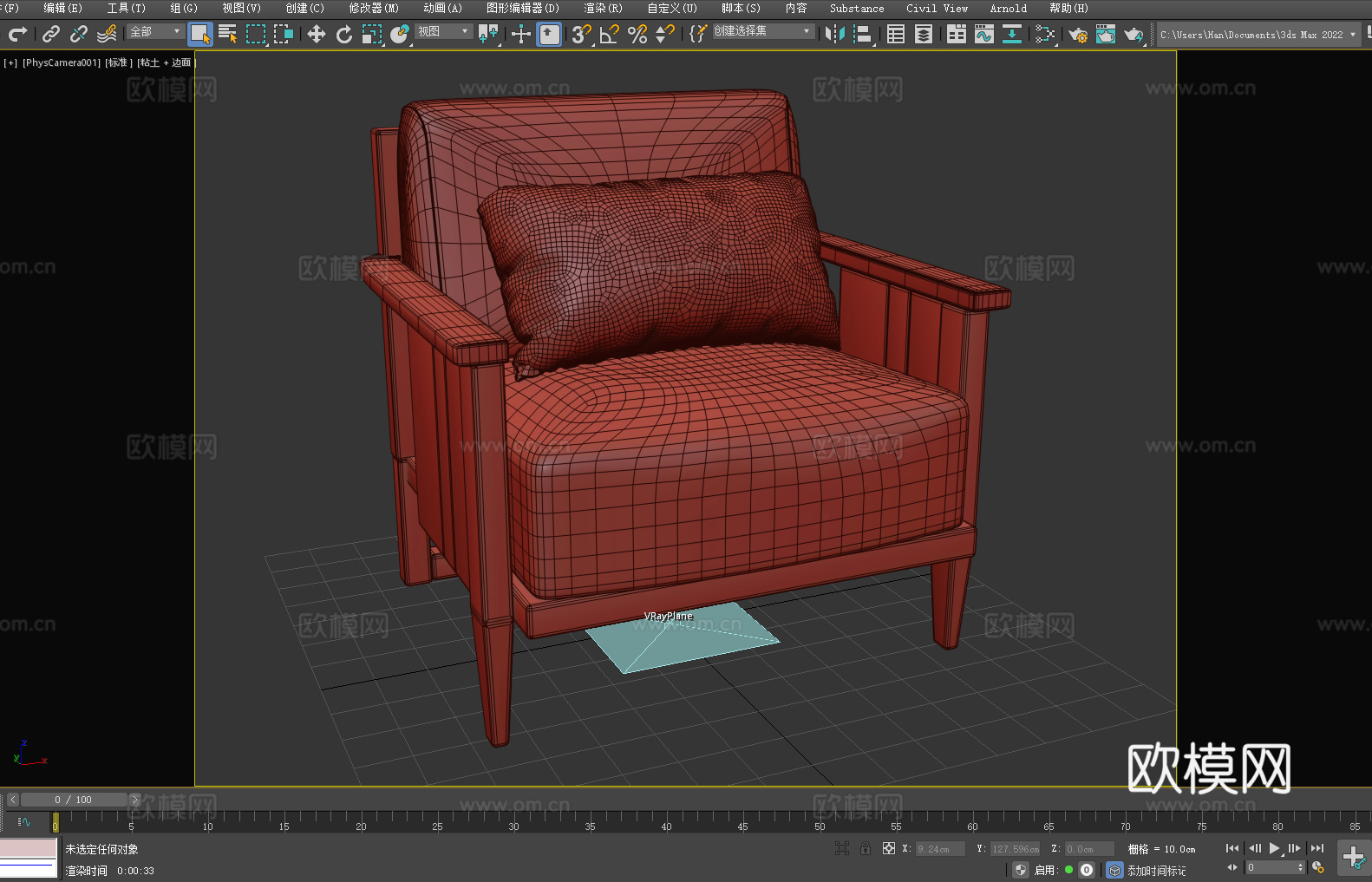Image resolution: width=1372 pixels, height=882 pixels.
Task: Click the Play Animation button
Action: pos(1275,848)
